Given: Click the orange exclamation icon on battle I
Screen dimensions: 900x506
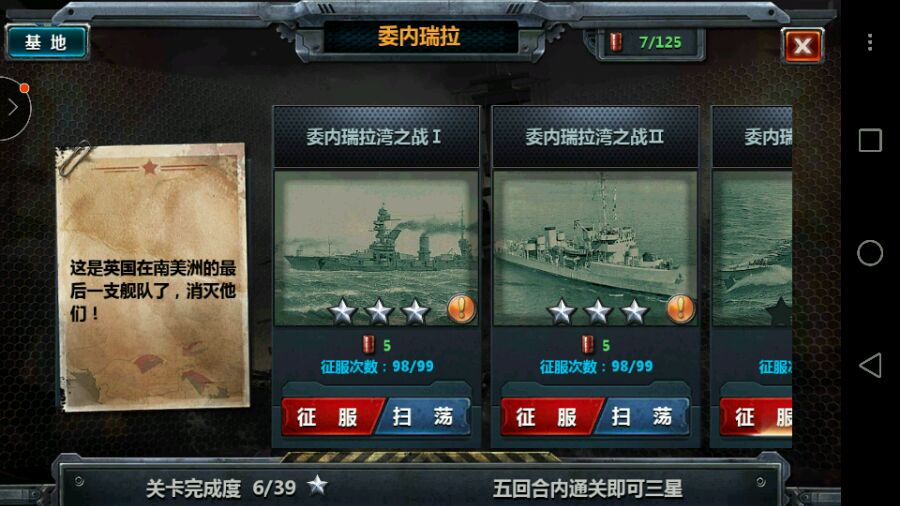Looking at the screenshot, I should point(461,309).
